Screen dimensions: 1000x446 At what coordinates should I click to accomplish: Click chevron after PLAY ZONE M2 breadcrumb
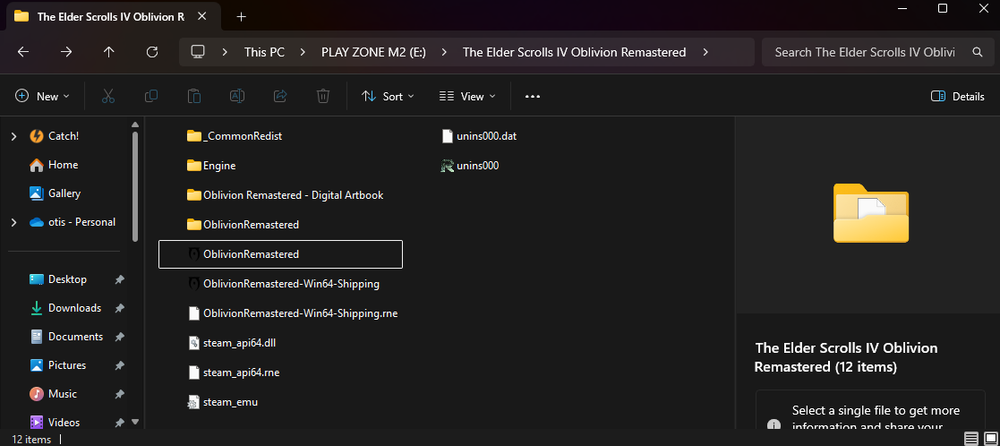(445, 52)
